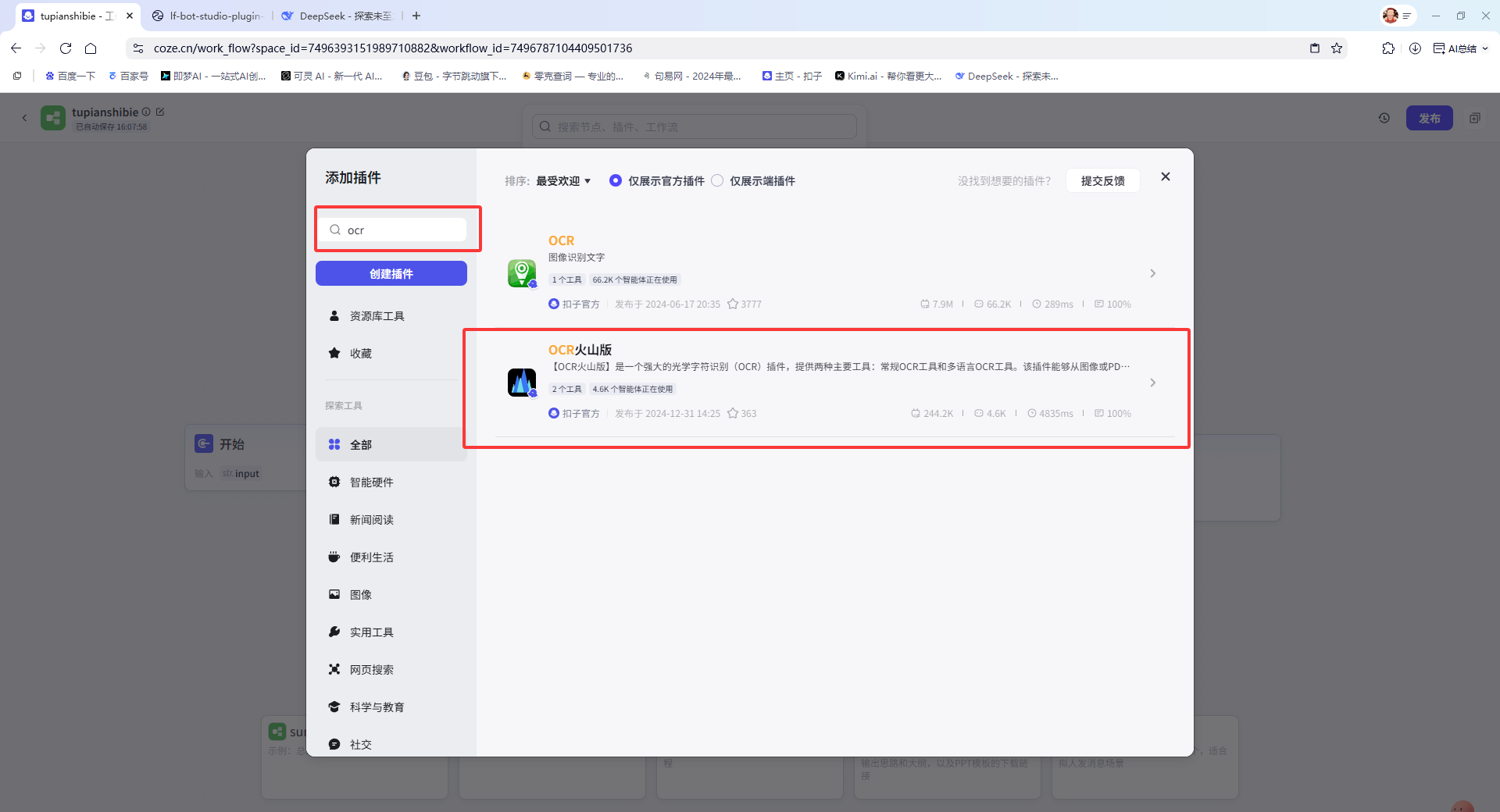1500x812 pixels.
Task: Click the star icon beside 3777
Action: 733,304
